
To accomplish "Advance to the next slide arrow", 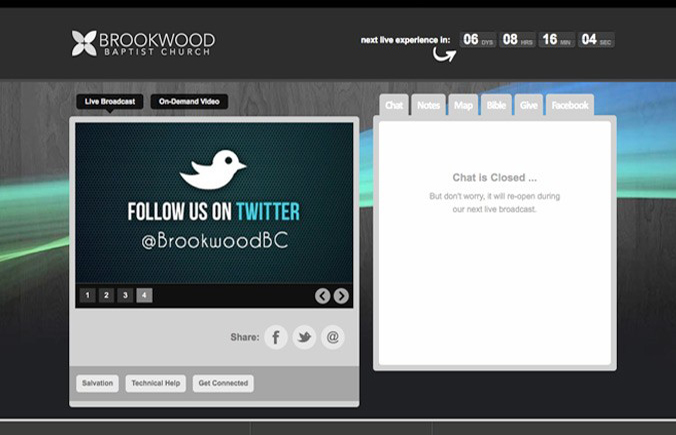I will (x=341, y=296).
